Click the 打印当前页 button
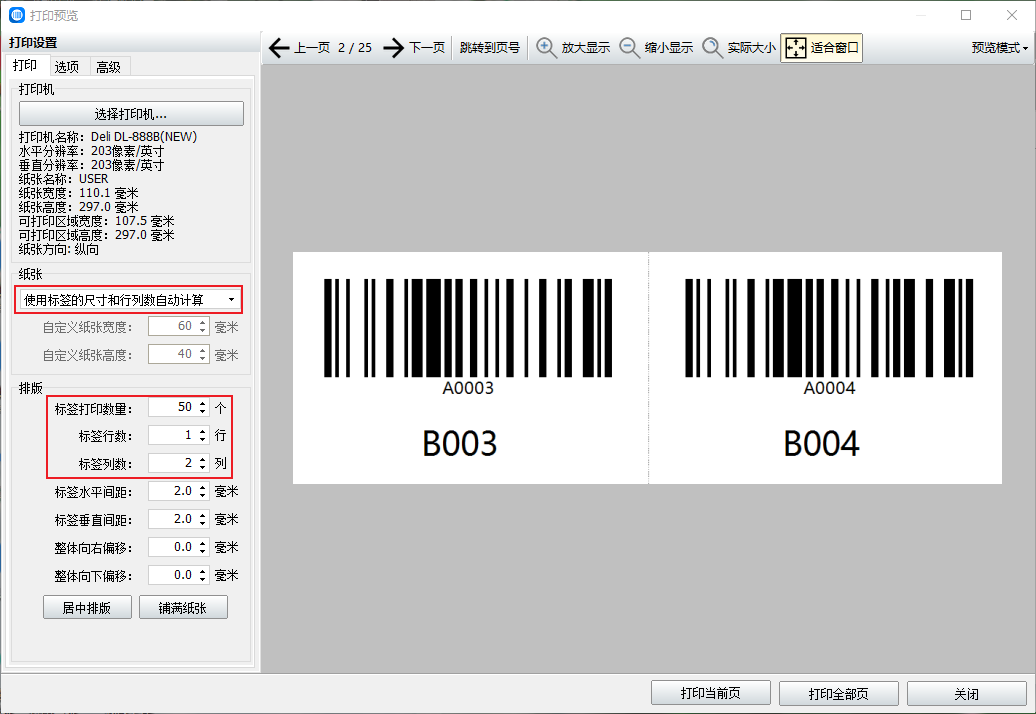The image size is (1036, 714). coord(711,693)
